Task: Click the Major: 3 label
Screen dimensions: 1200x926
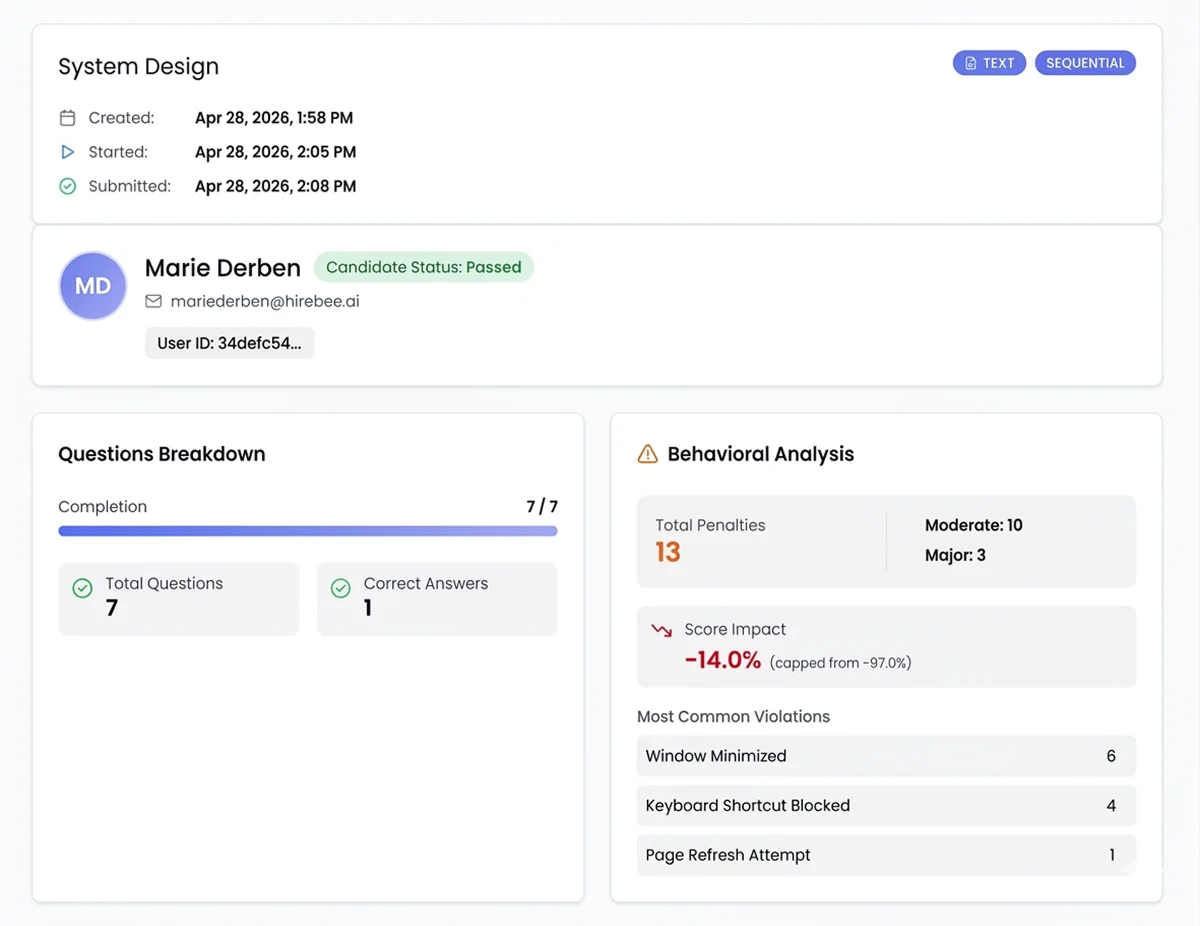Action: pyautogui.click(x=955, y=555)
